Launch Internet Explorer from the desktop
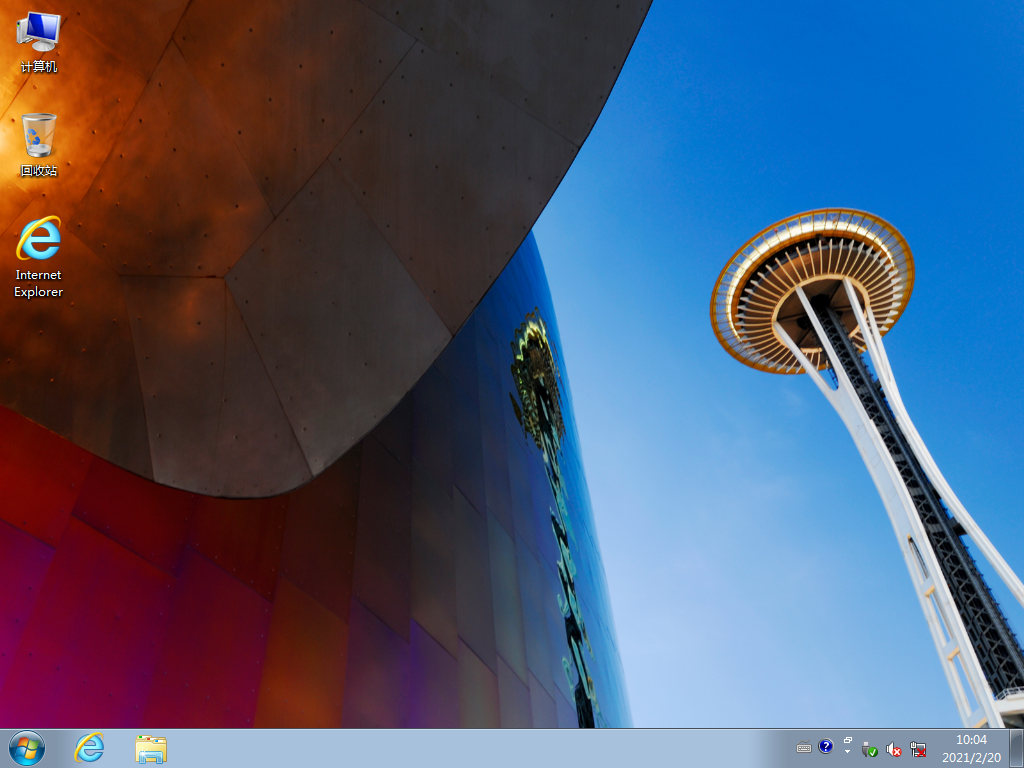 coord(38,240)
